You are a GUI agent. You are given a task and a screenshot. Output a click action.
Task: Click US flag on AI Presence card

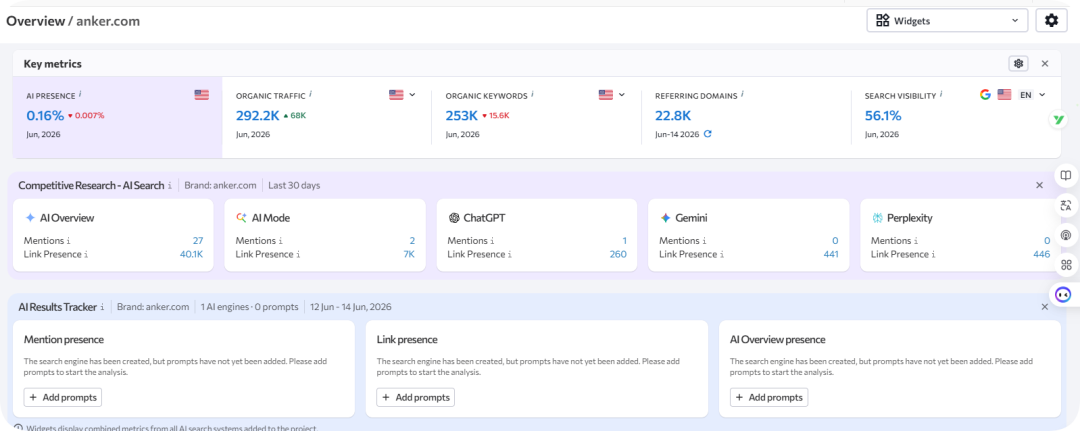point(202,95)
